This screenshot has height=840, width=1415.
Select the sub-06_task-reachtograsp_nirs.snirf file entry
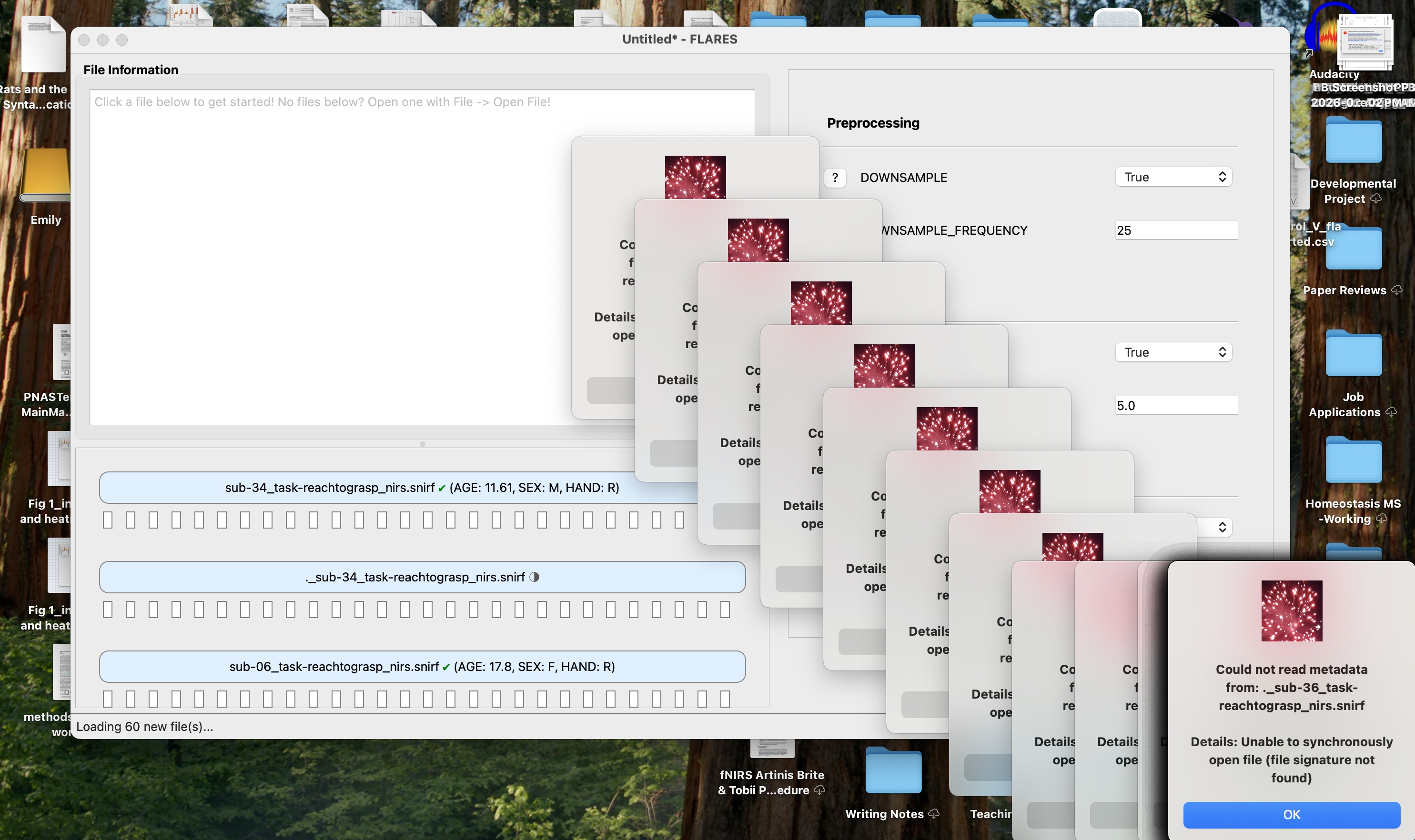(423, 667)
